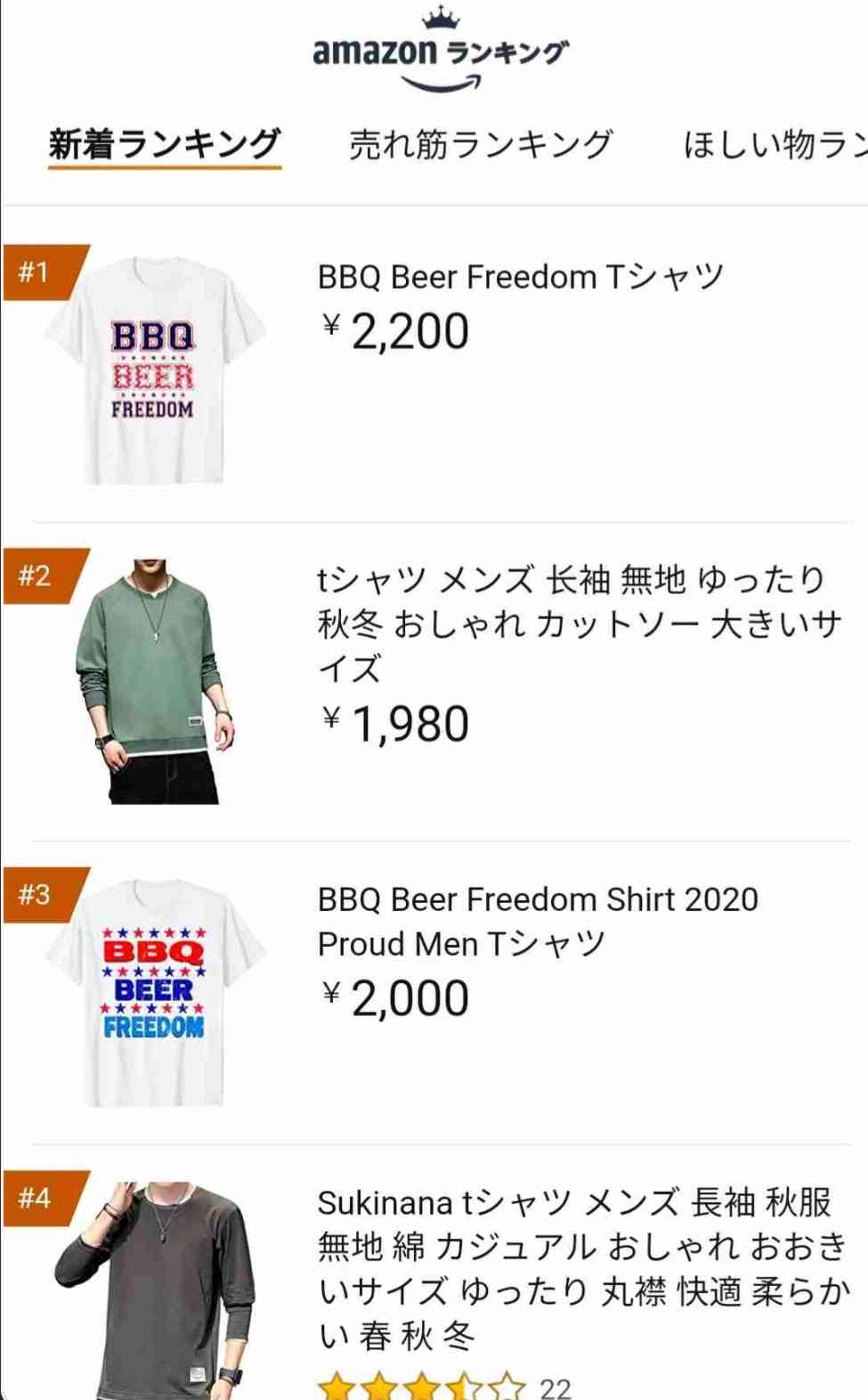Tap the starred BBQ Beer Freedom shirt image
The image size is (868, 1400).
[x=154, y=993]
